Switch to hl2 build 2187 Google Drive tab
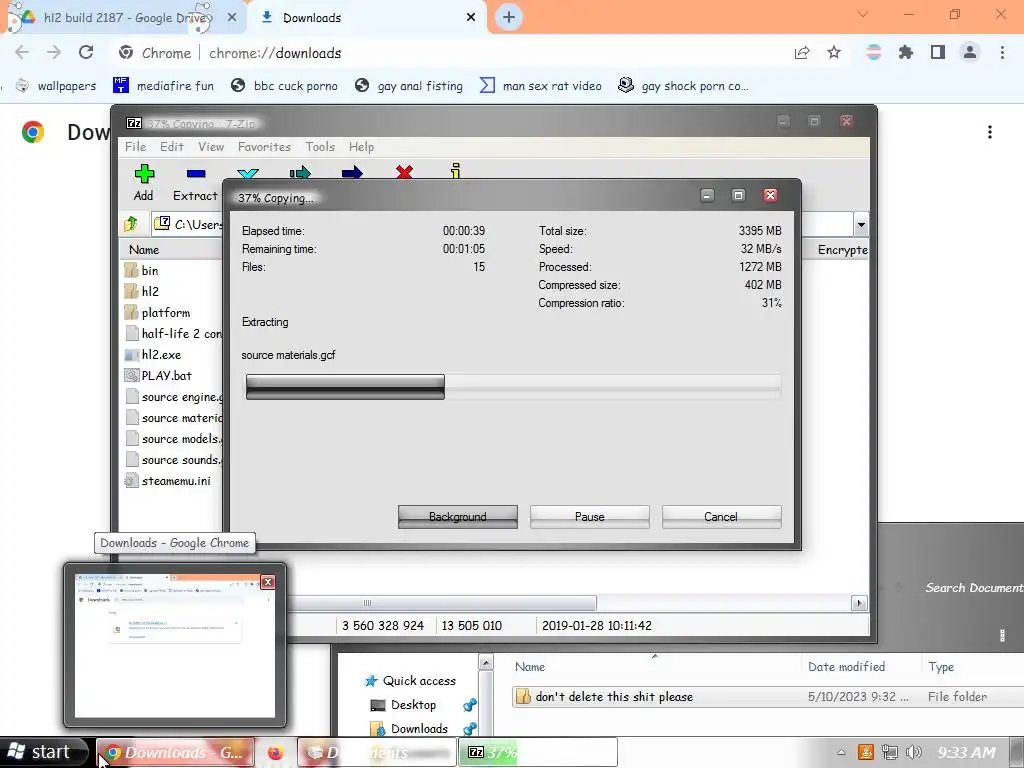 click(124, 18)
